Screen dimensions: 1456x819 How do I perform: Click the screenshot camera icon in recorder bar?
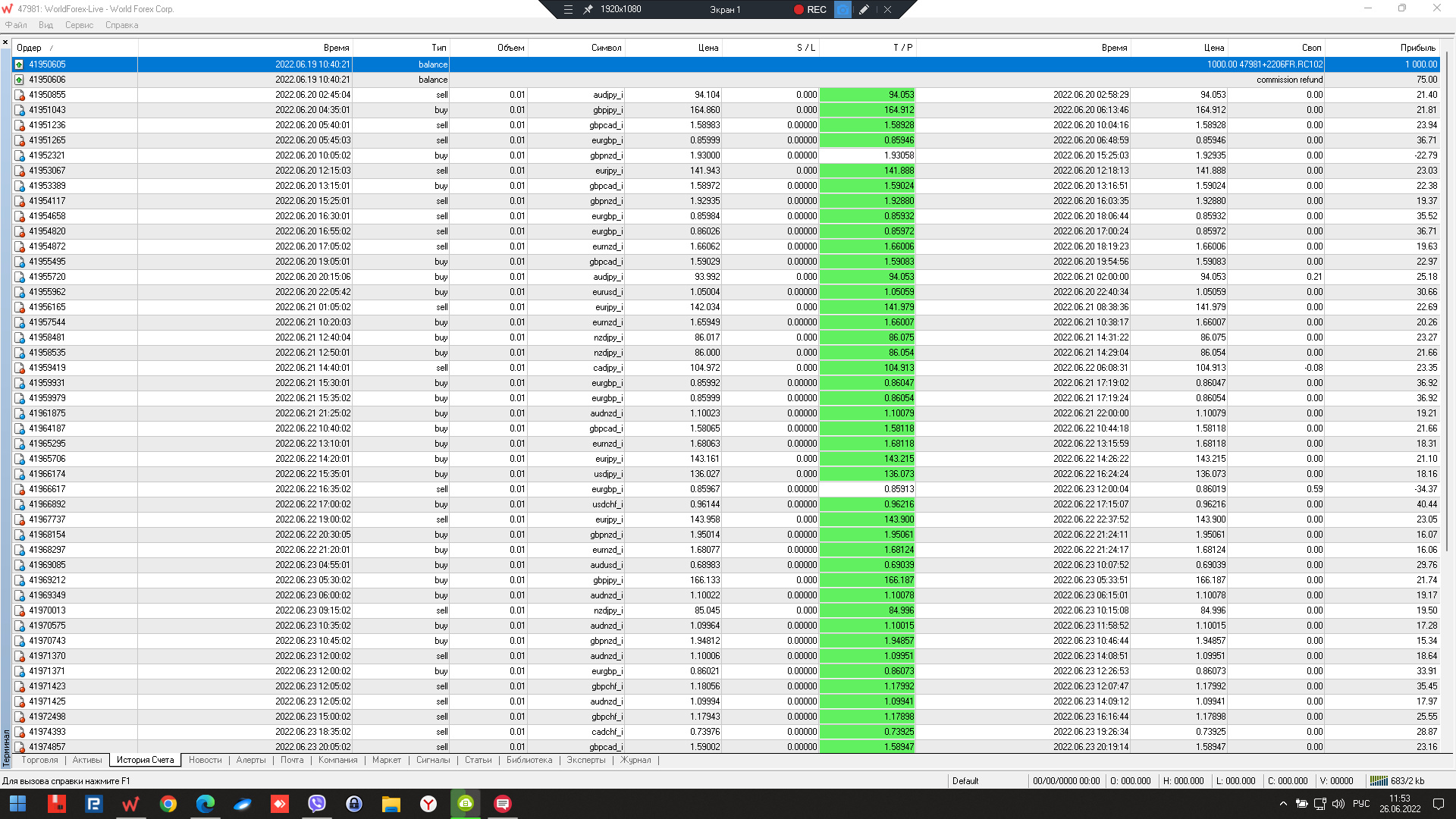[843, 10]
